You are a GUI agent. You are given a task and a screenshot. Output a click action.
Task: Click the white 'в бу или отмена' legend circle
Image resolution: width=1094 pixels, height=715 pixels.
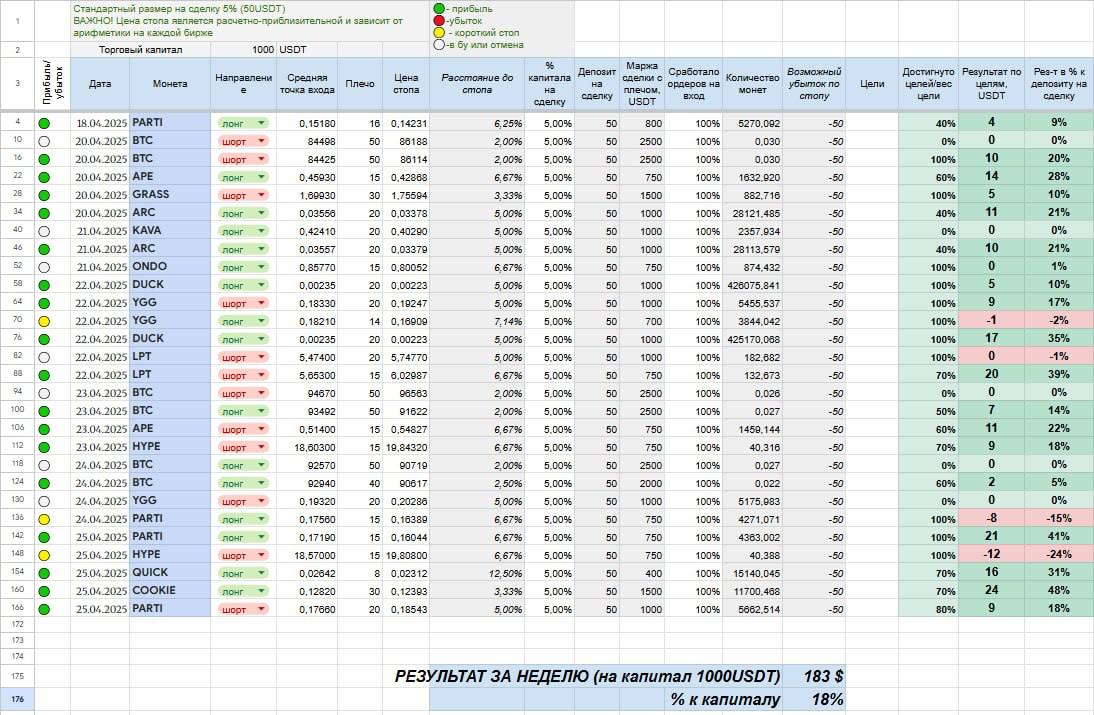coord(437,45)
